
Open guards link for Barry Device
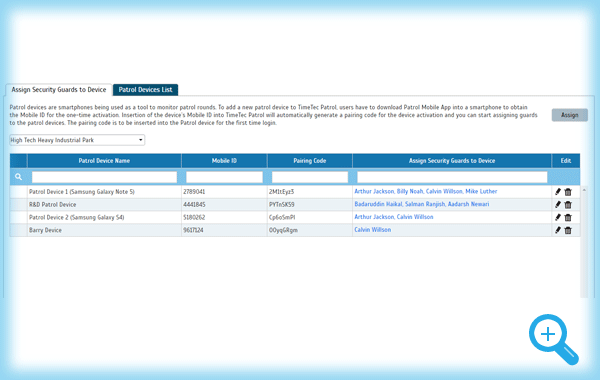(373, 230)
